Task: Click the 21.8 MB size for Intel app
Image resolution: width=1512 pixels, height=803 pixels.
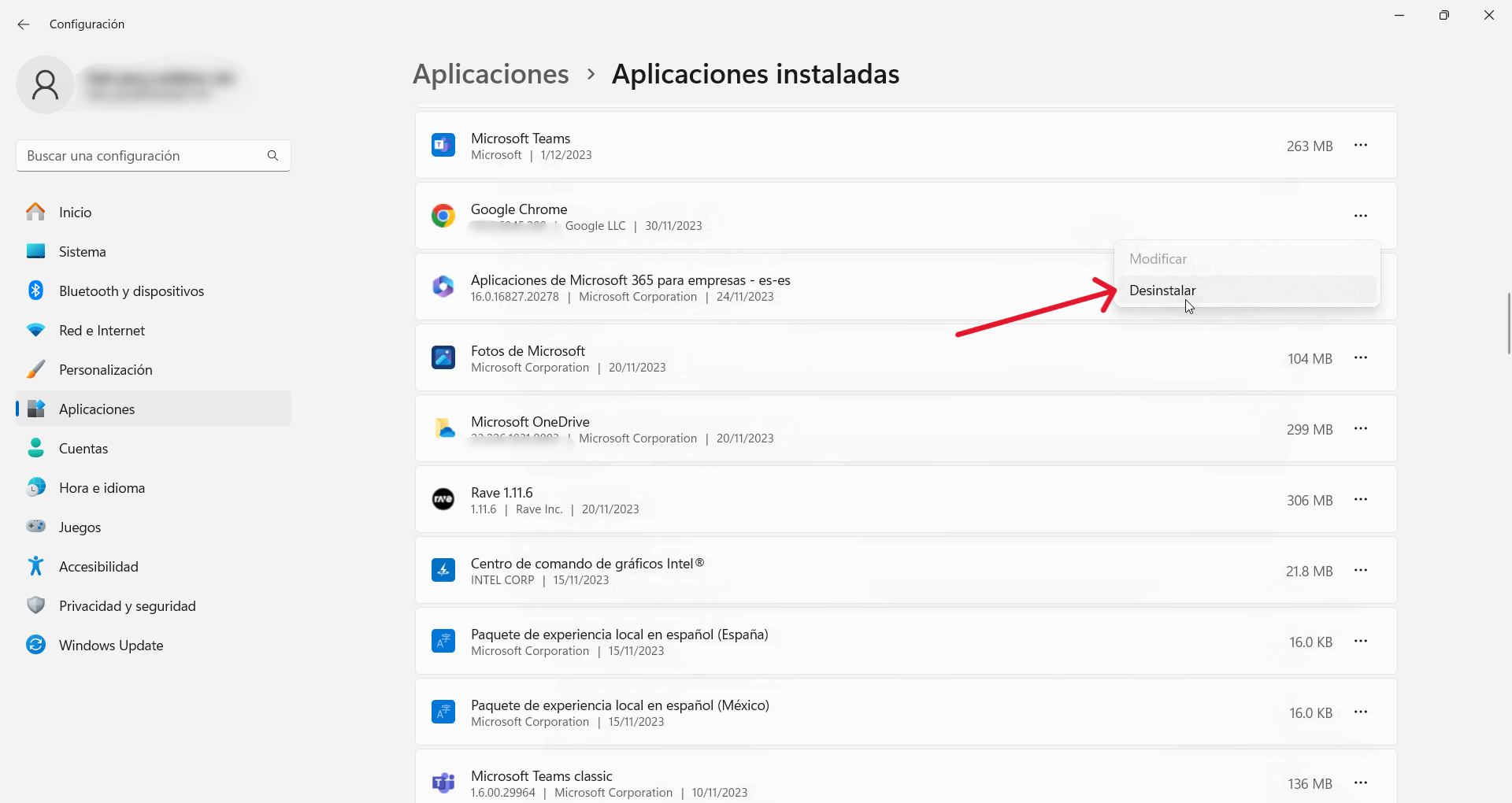Action: 1310,572
